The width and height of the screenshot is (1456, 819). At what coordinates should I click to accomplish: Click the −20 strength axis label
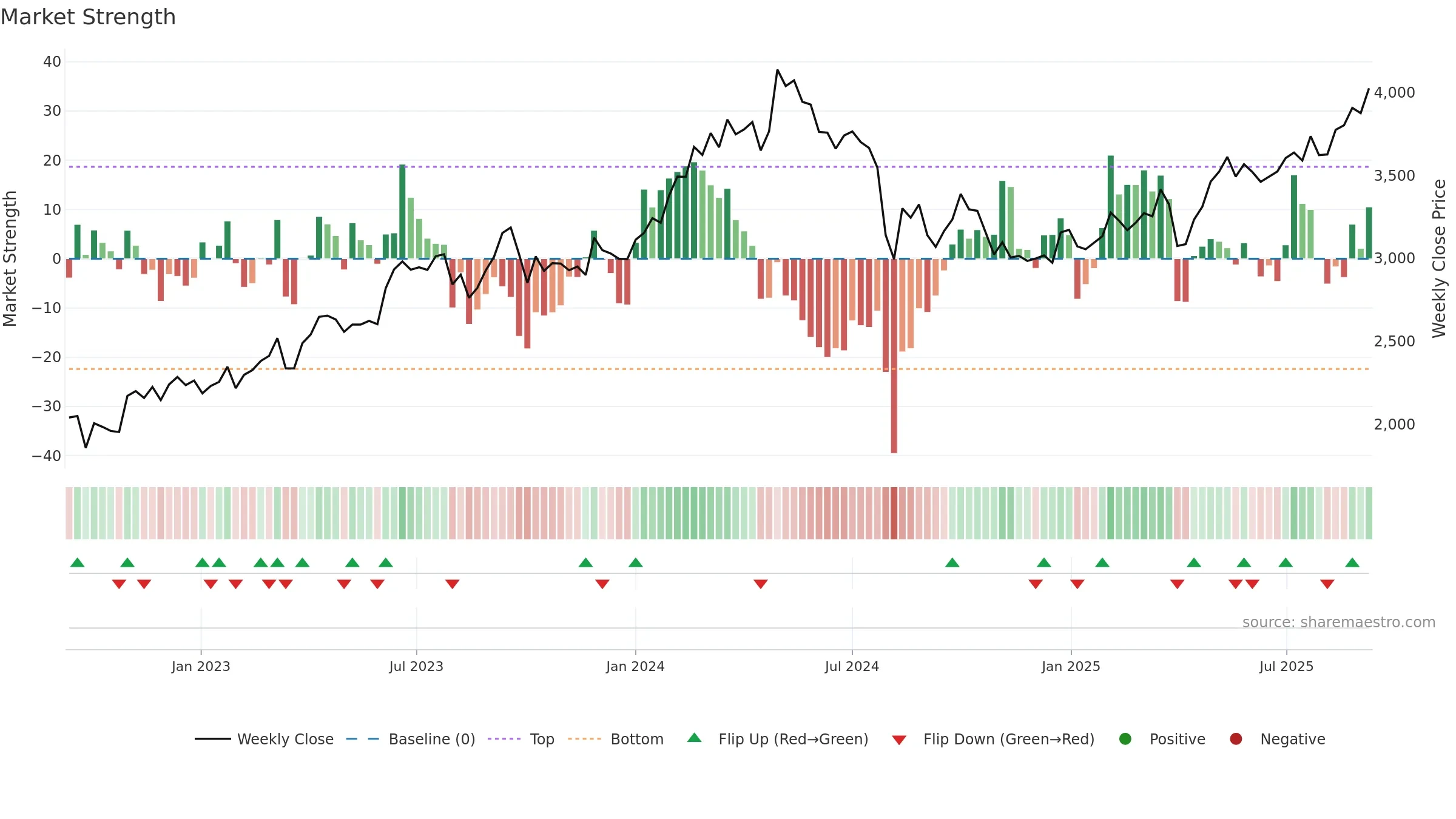[47, 357]
